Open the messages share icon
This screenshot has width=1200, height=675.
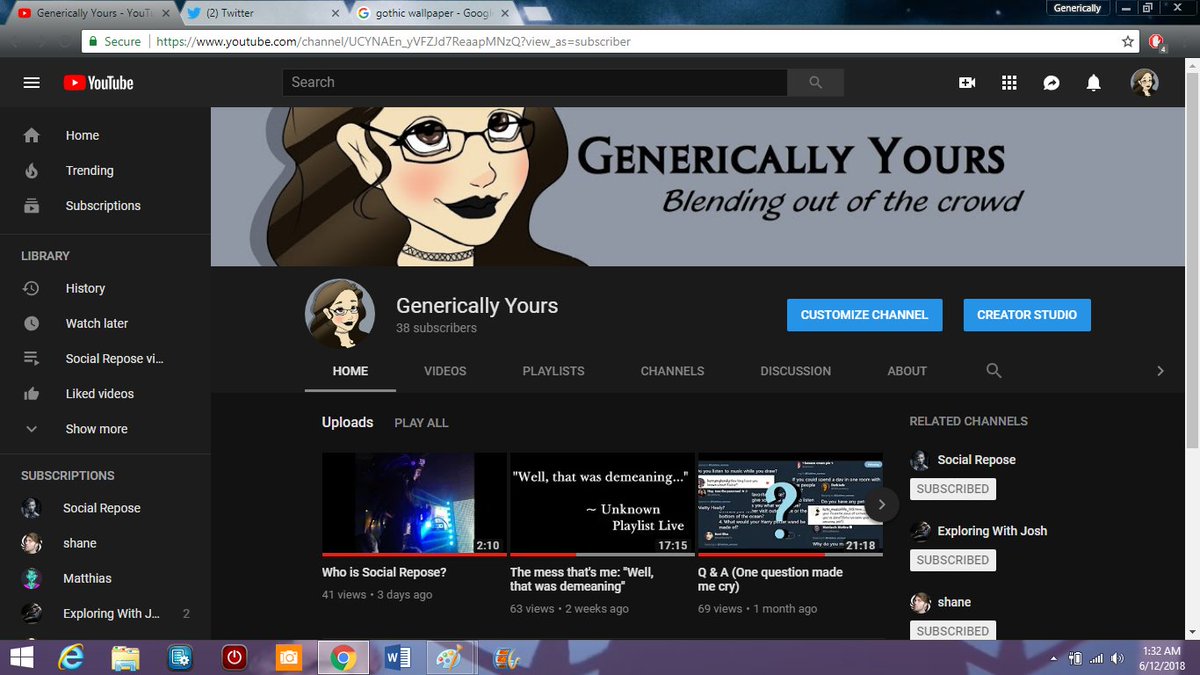(1051, 83)
